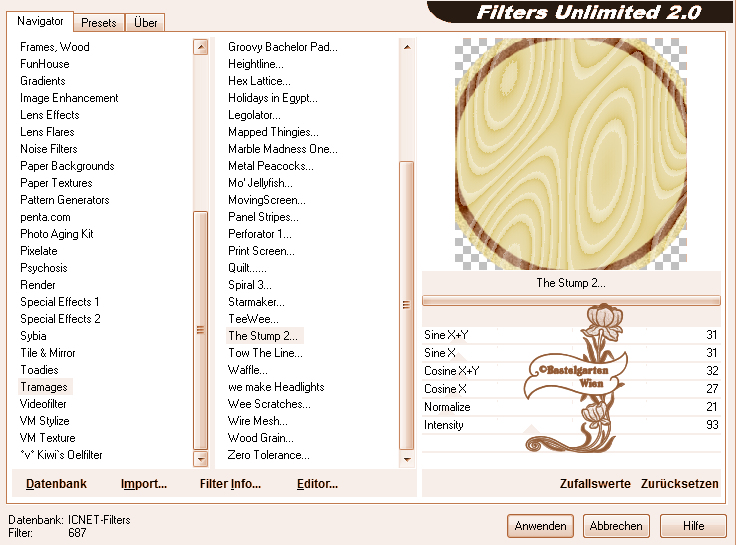Click the category list scrollbar thumb

(200, 330)
